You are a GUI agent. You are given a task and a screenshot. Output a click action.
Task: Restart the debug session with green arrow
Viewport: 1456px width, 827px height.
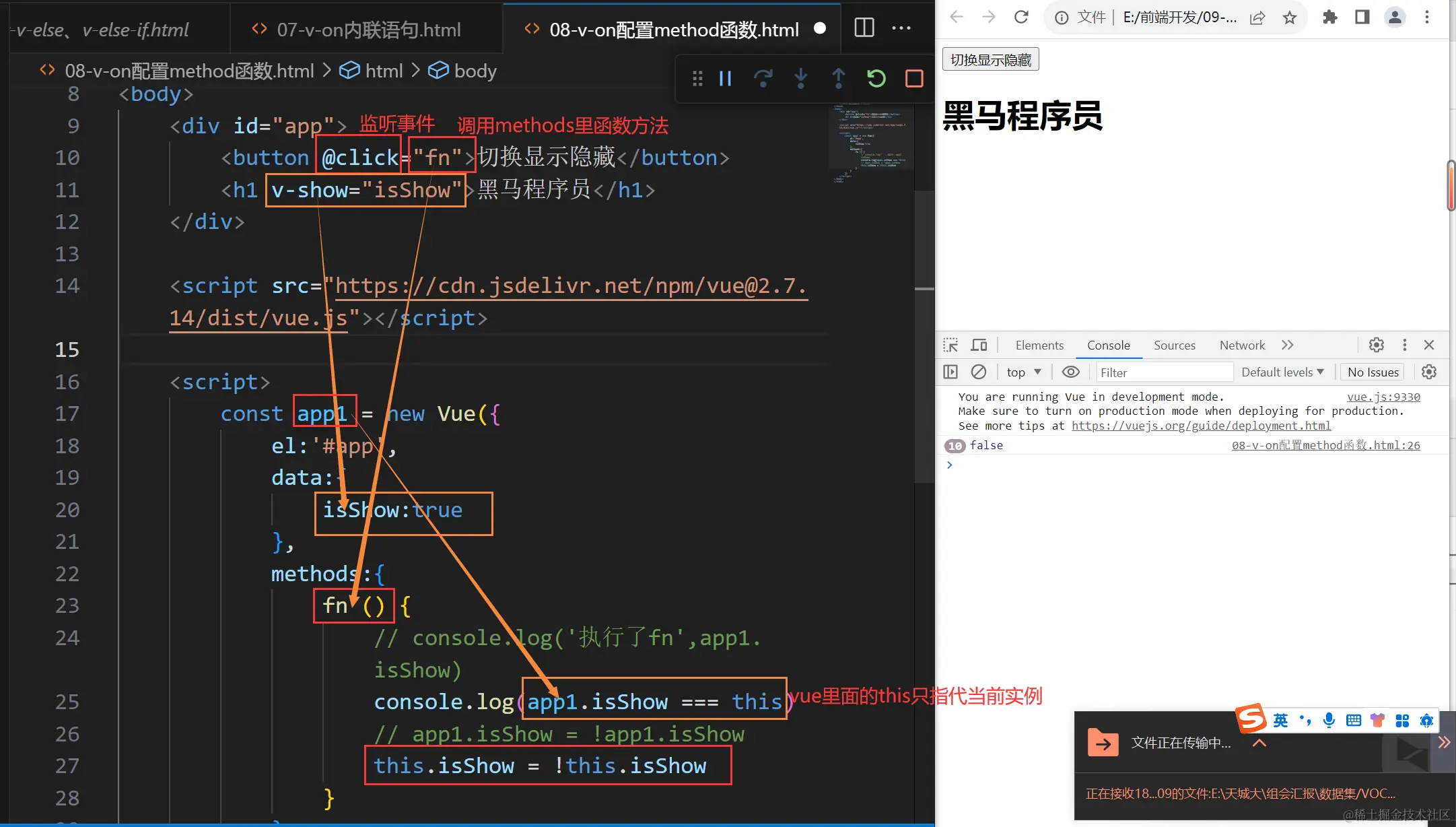point(876,79)
